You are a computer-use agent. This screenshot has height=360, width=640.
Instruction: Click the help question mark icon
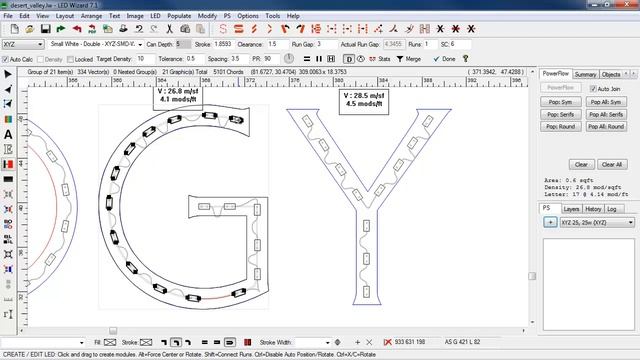pyautogui.click(x=465, y=59)
